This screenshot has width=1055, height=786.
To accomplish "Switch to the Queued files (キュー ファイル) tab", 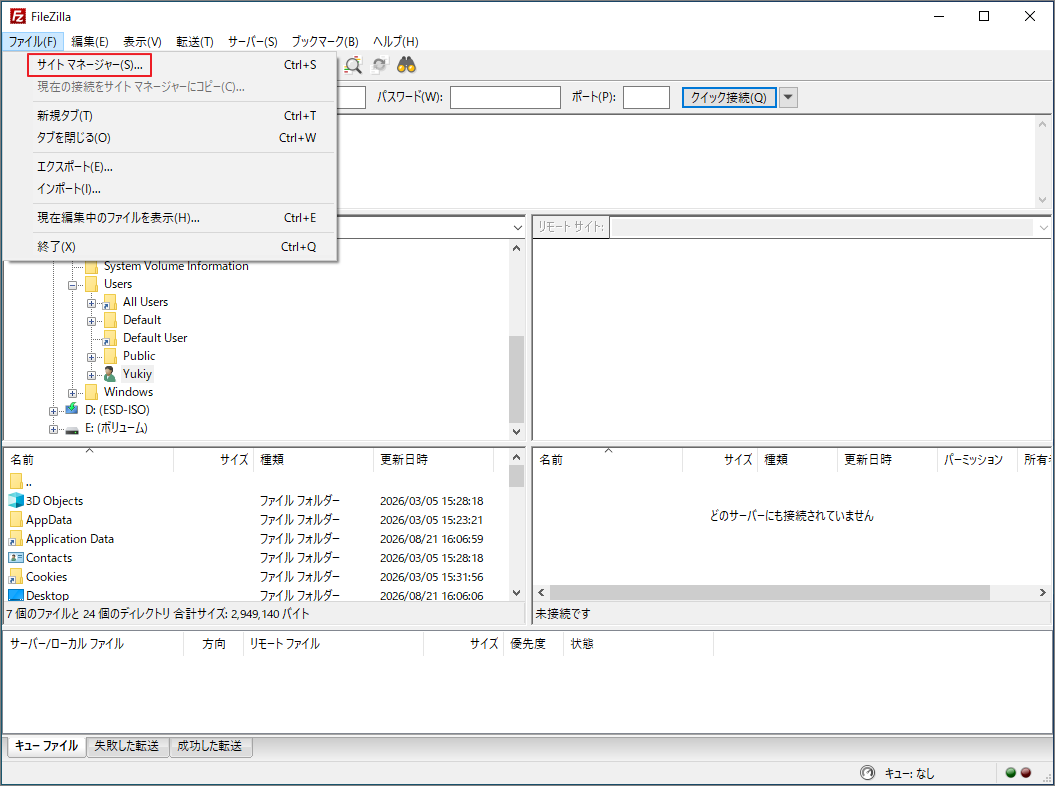I will (46, 746).
